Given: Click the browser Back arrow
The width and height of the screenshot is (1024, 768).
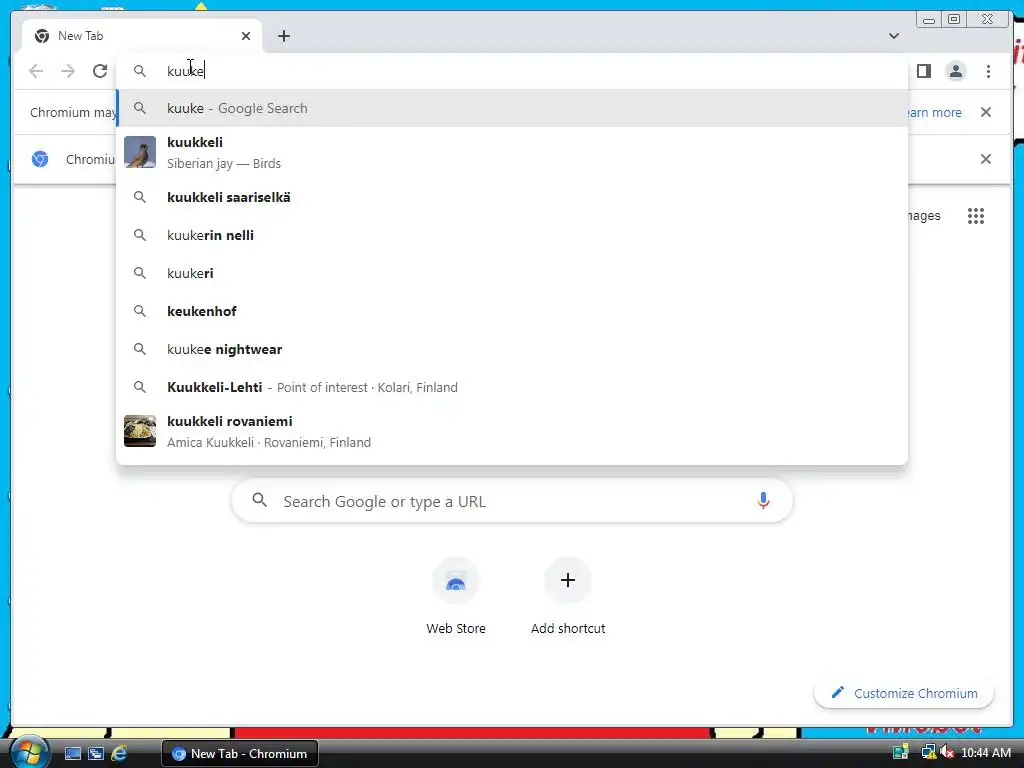Looking at the screenshot, I should pos(36,71).
